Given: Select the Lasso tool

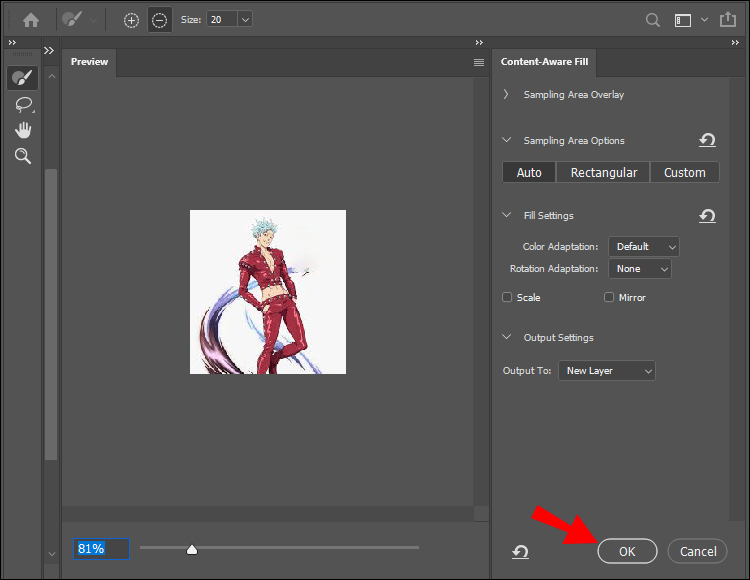Looking at the screenshot, I should pos(22,104).
